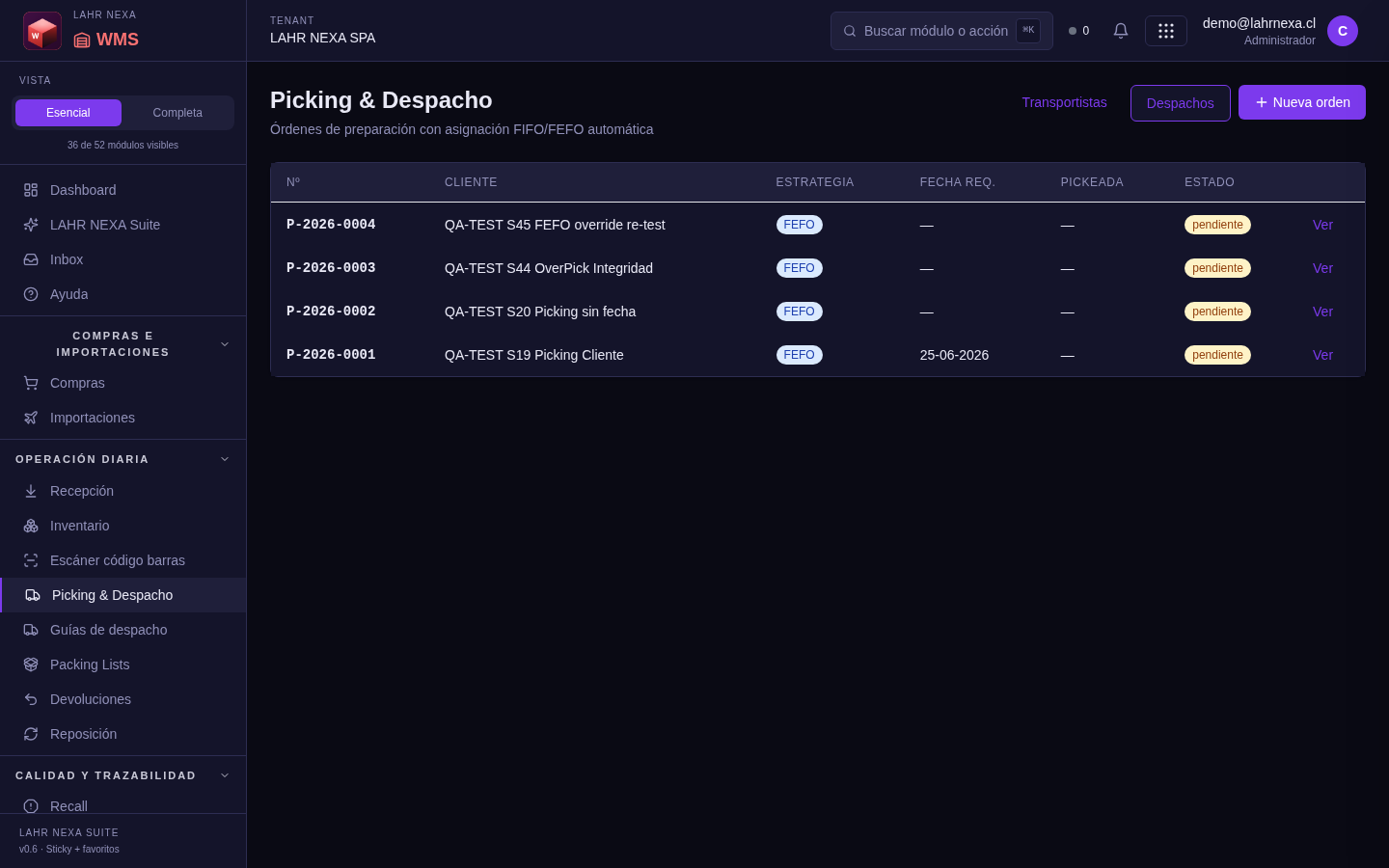Click the Importaciones airplane icon
1389x868 pixels.
tap(31, 418)
